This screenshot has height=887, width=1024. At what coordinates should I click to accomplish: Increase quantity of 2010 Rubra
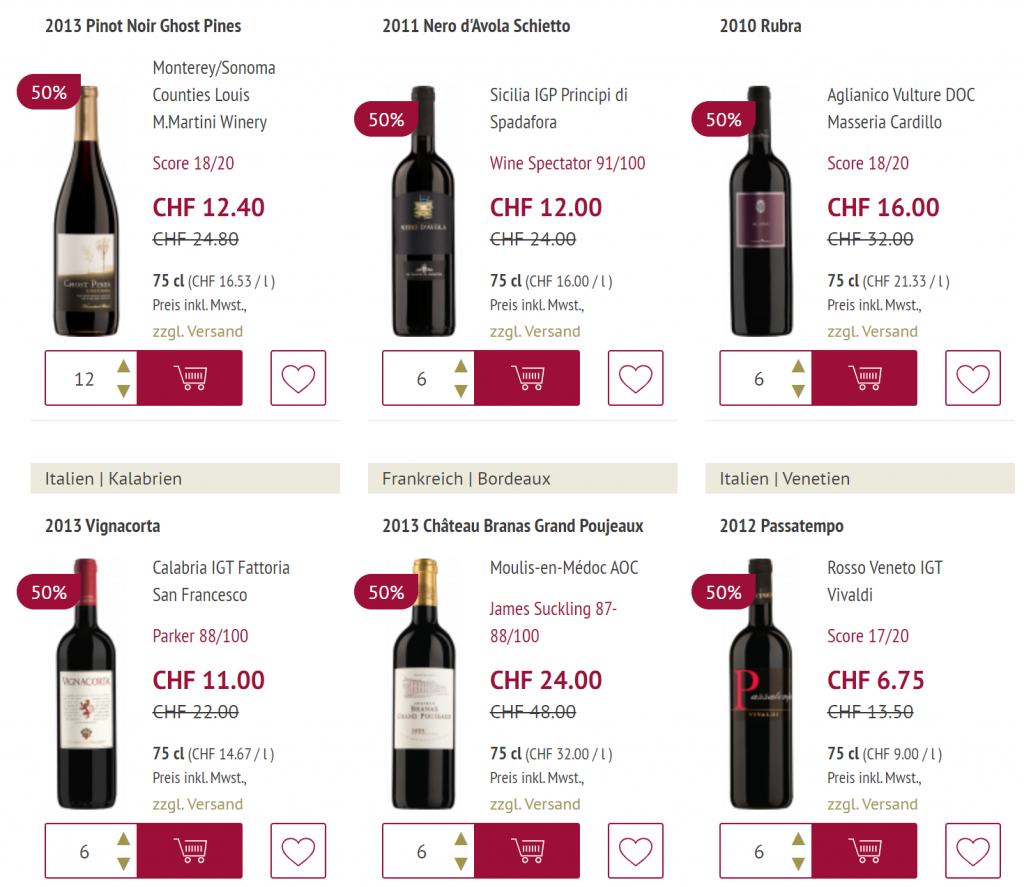tap(797, 366)
